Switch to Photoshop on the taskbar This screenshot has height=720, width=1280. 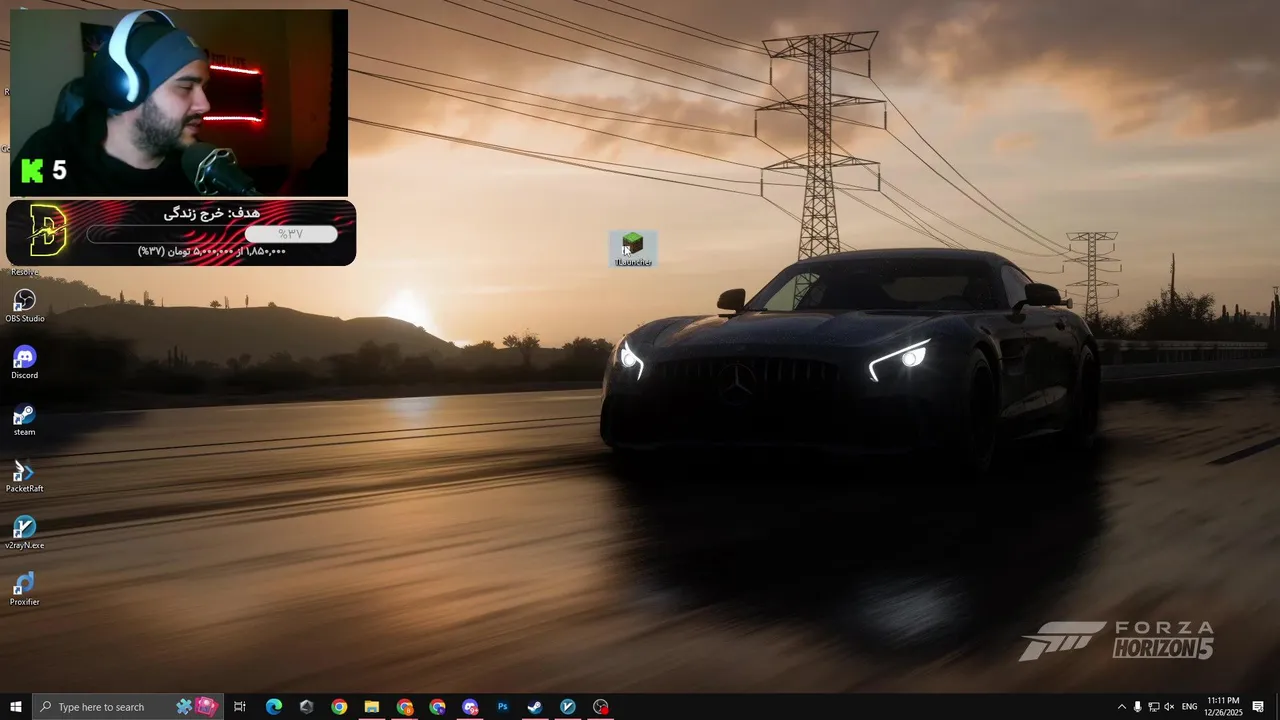click(x=502, y=707)
